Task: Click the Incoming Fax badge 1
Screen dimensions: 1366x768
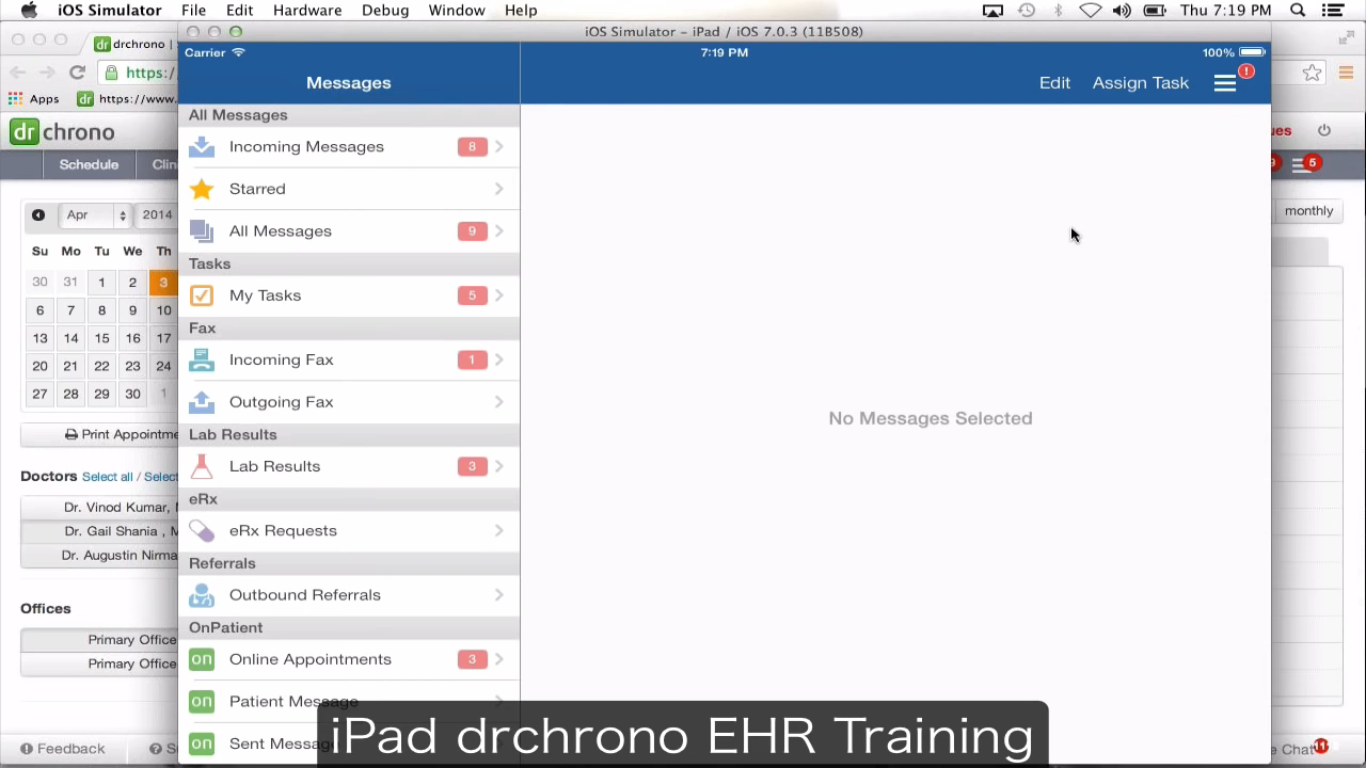Action: [x=472, y=360]
